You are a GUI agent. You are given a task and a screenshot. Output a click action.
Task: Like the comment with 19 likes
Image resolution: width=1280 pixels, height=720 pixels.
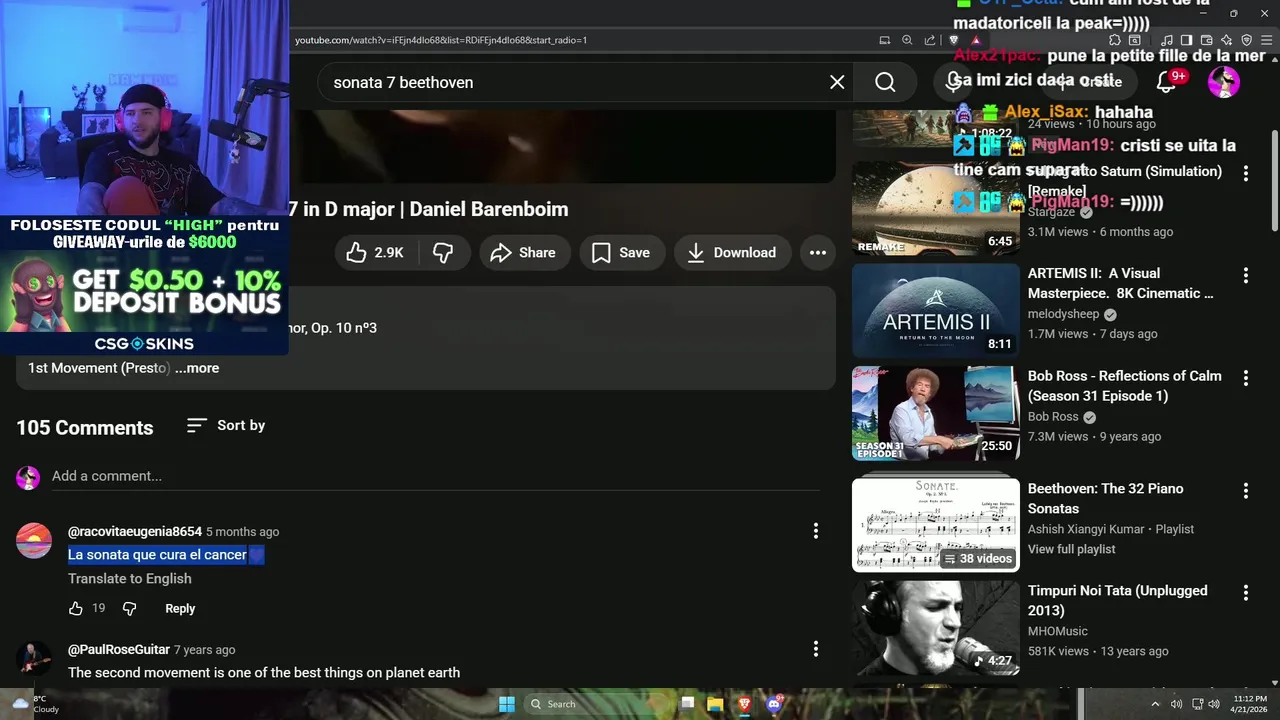pos(76,608)
